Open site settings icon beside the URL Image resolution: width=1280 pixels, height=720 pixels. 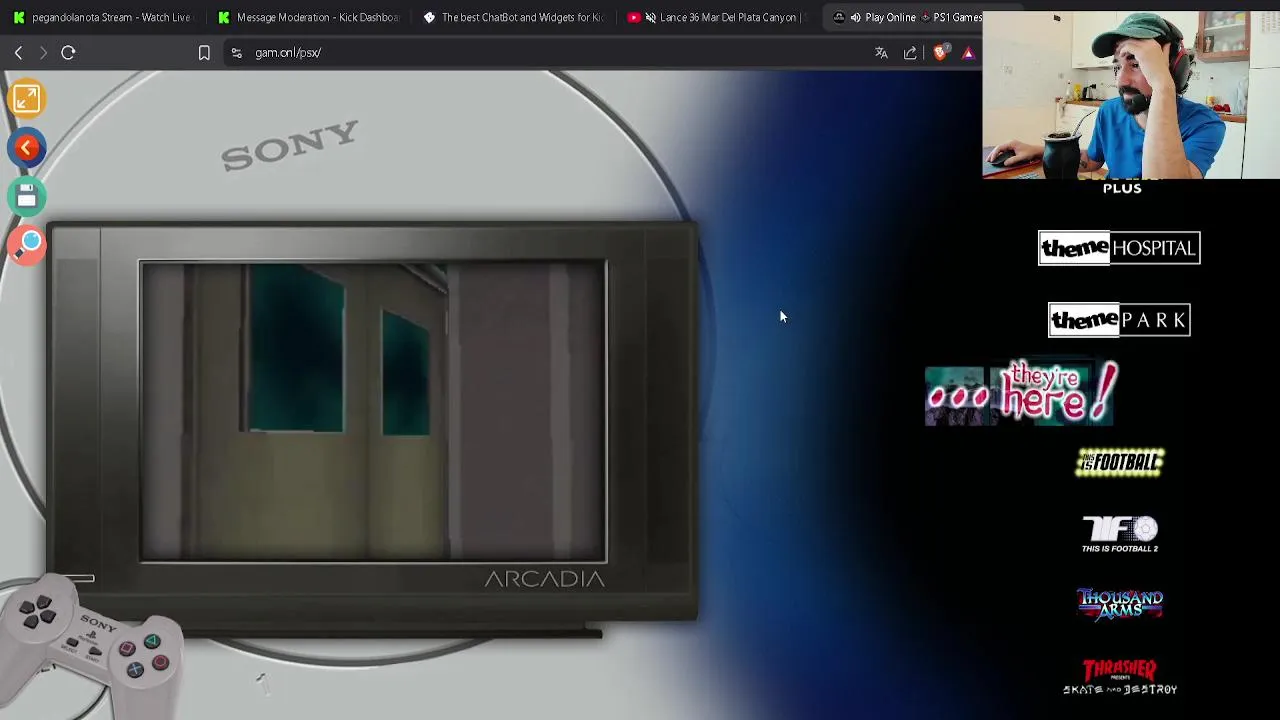pos(236,52)
